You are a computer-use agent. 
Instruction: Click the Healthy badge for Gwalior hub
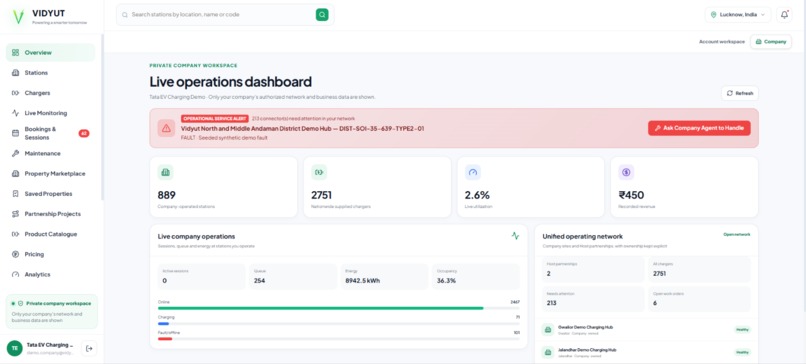[742, 330]
